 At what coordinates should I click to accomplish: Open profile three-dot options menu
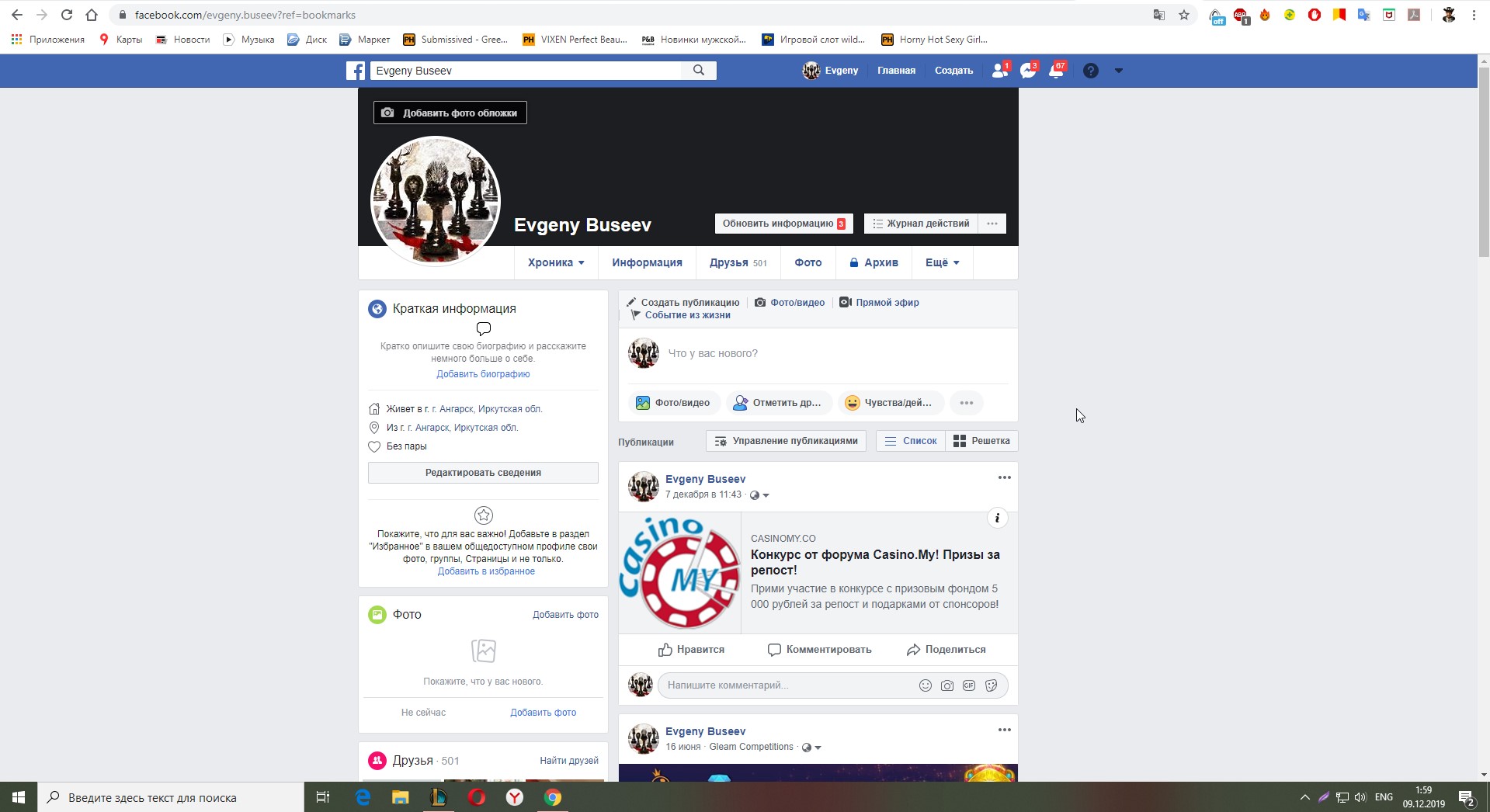click(x=992, y=224)
